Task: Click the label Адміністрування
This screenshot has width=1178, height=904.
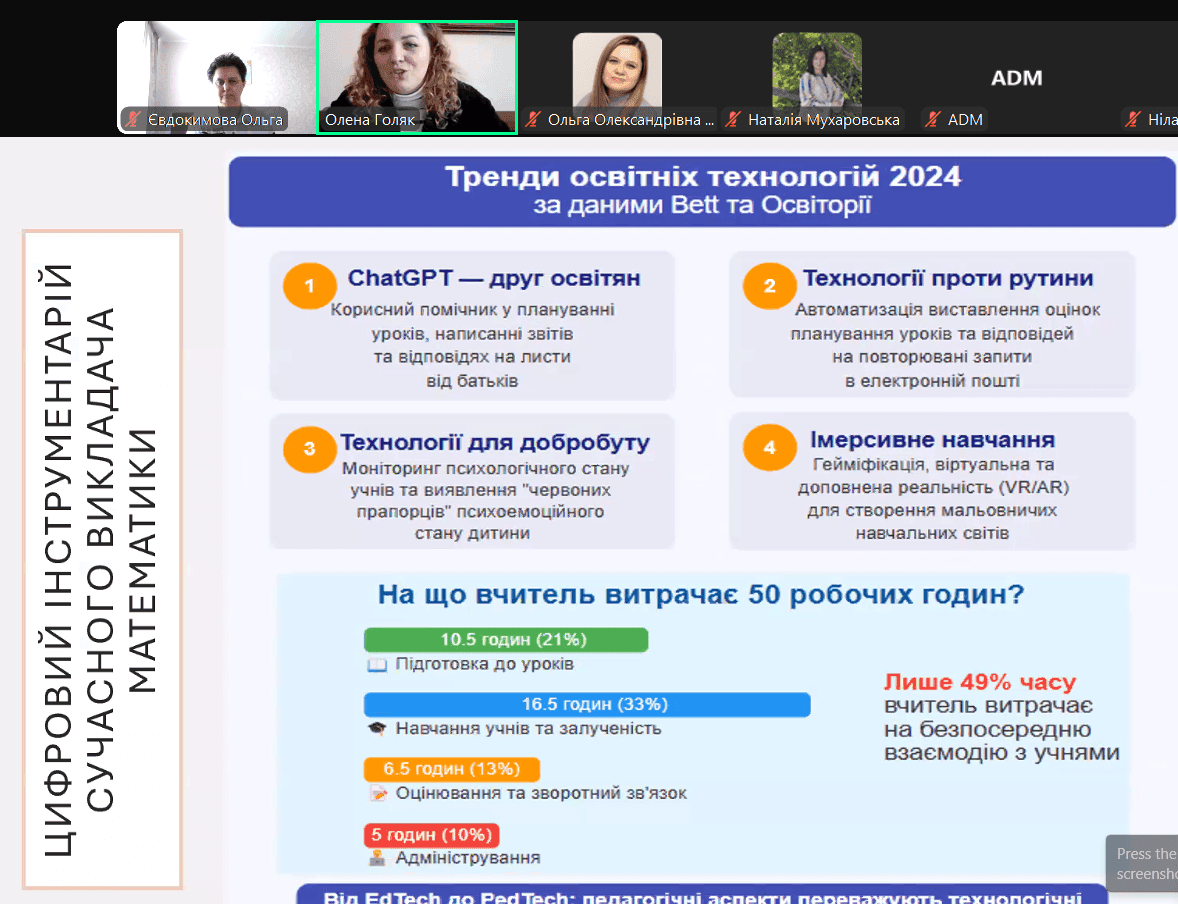Action: pos(468,858)
